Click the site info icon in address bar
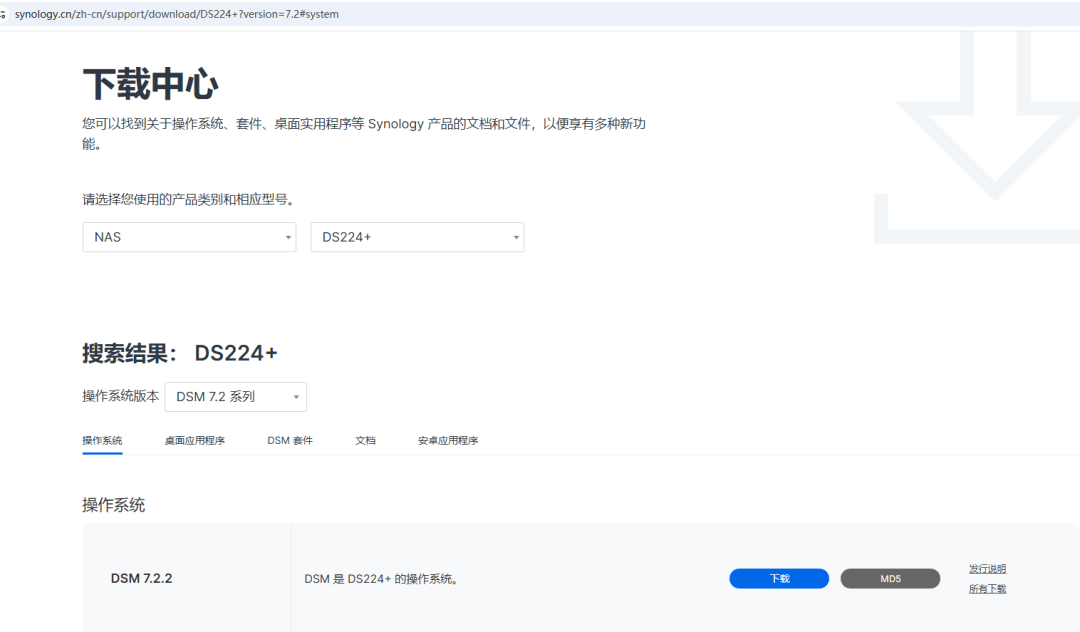The width and height of the screenshot is (1080, 632). [5, 14]
